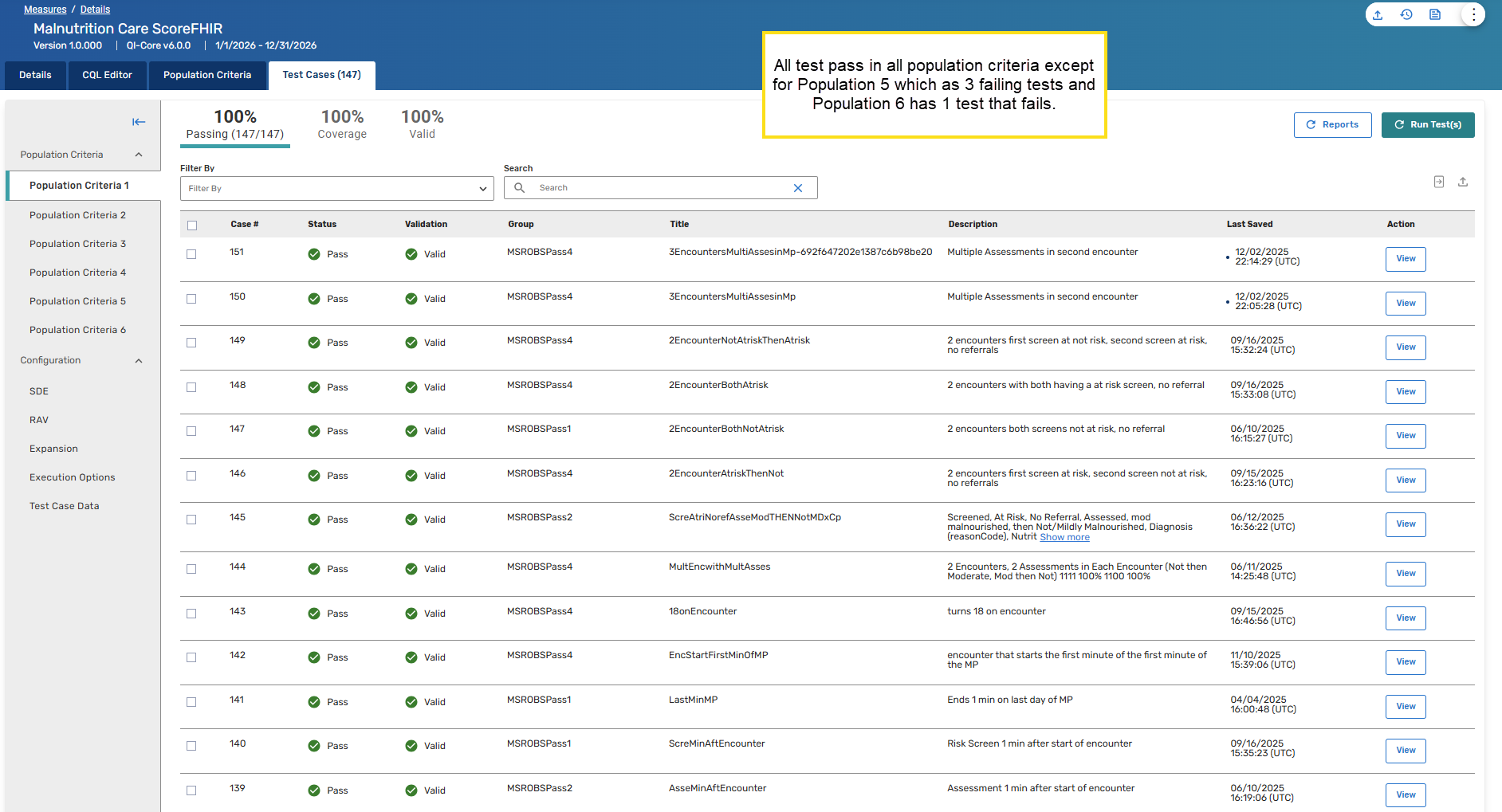
Task: Click the upload icon in the top header pill
Action: pos(1378,14)
